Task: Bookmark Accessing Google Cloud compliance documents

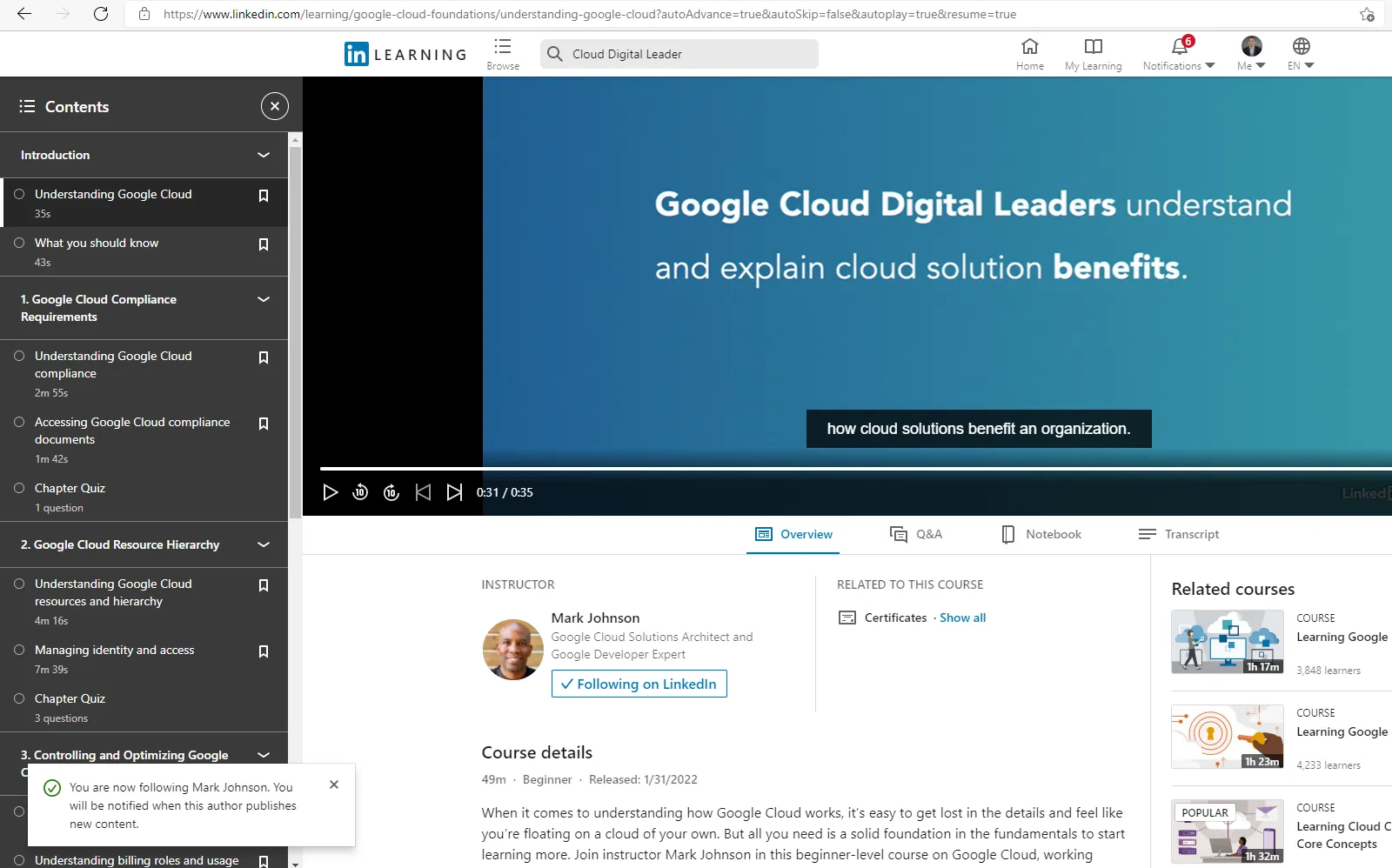Action: (264, 424)
